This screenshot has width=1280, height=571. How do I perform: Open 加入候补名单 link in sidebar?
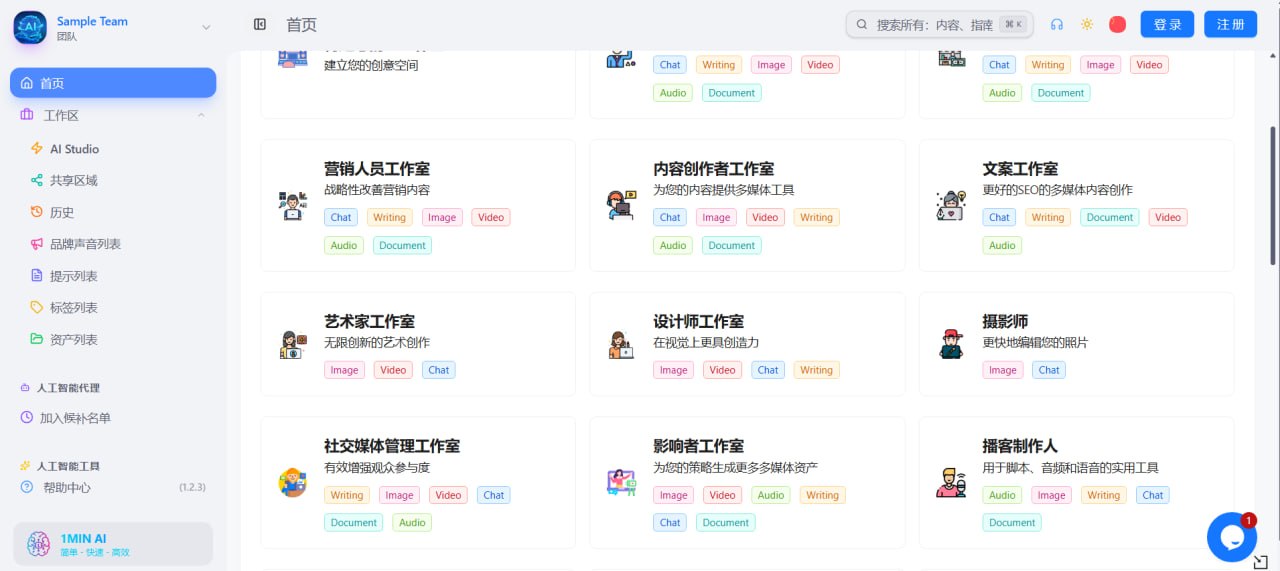click(x=75, y=418)
